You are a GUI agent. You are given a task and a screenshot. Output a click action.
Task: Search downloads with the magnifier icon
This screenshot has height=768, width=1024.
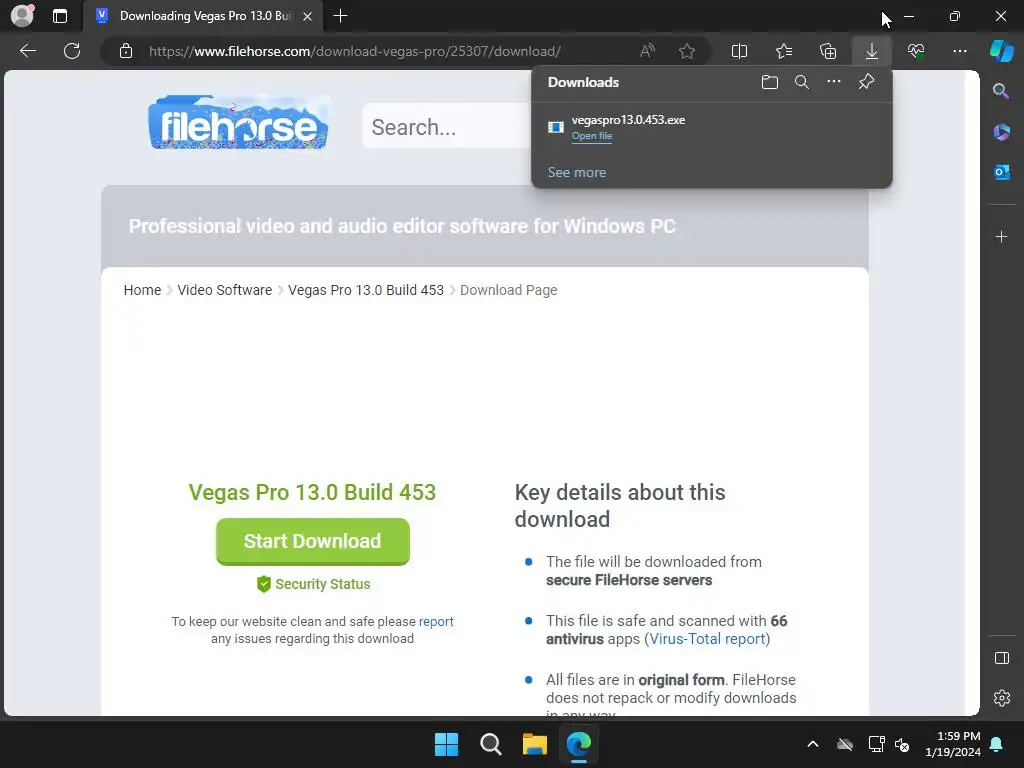(x=802, y=82)
